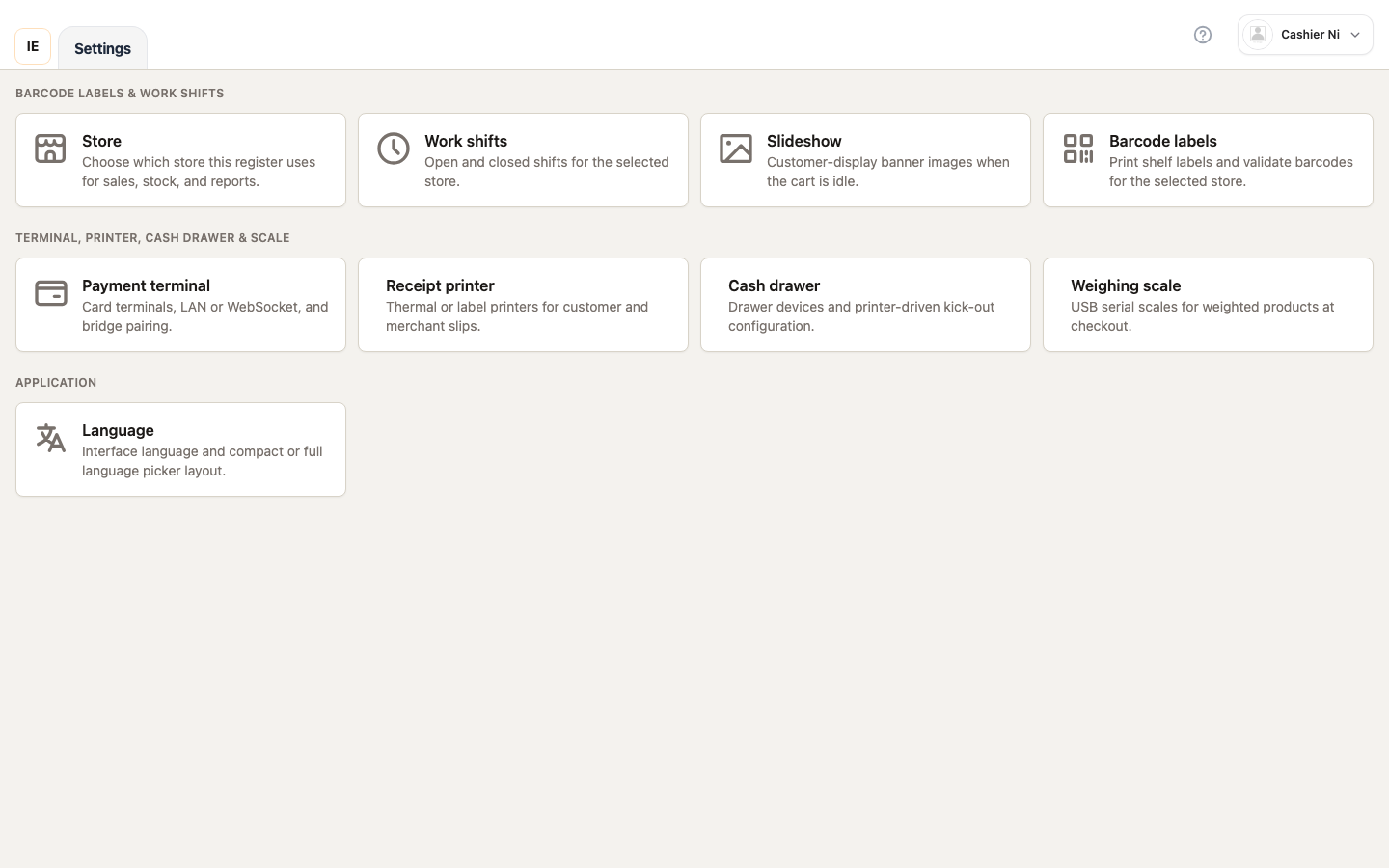Click 'Interface language and compact' description
1389x868 pixels.
203,461
